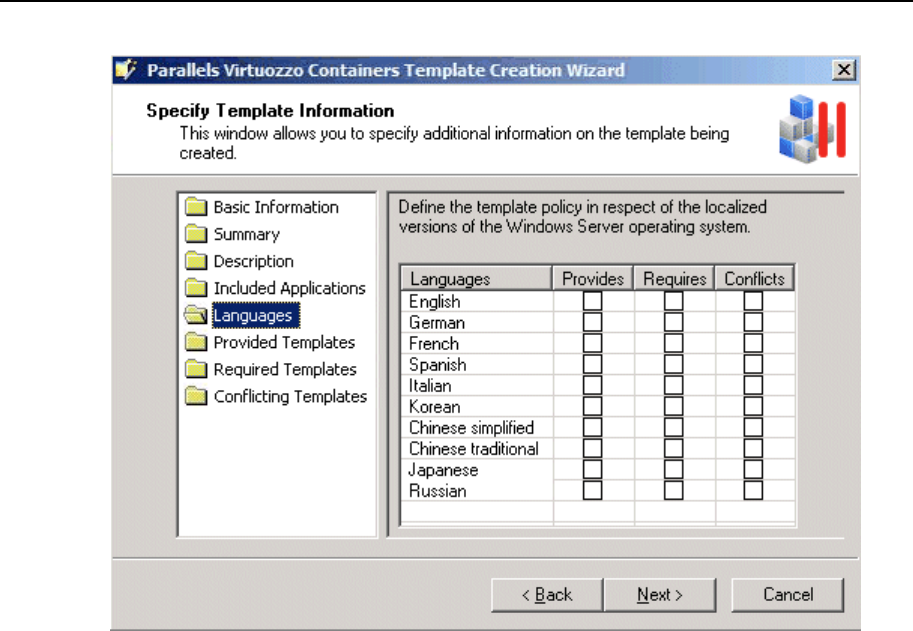This screenshot has height=631, width=913.
Task: Select the English language row label
Action: [x=434, y=302]
